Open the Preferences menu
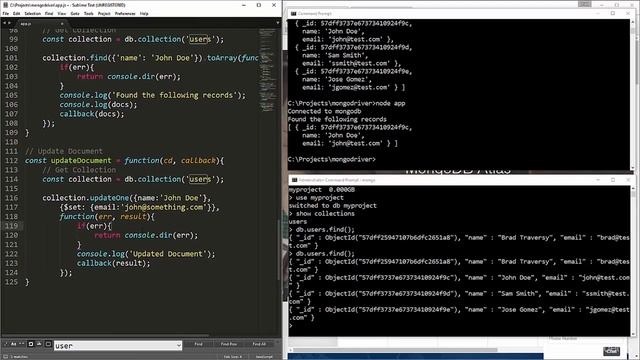 [x=125, y=13]
